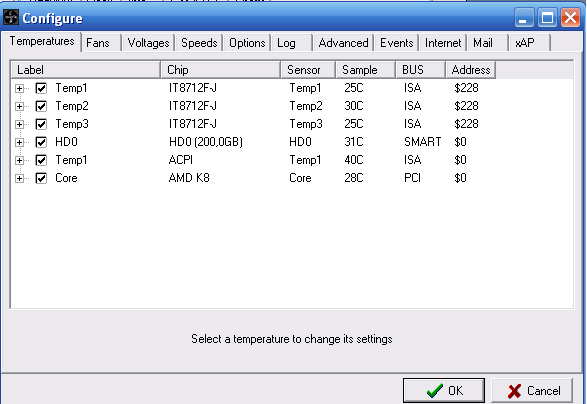Click the Temp2 sensor cell
This screenshot has width=587, height=404.
point(305,106)
